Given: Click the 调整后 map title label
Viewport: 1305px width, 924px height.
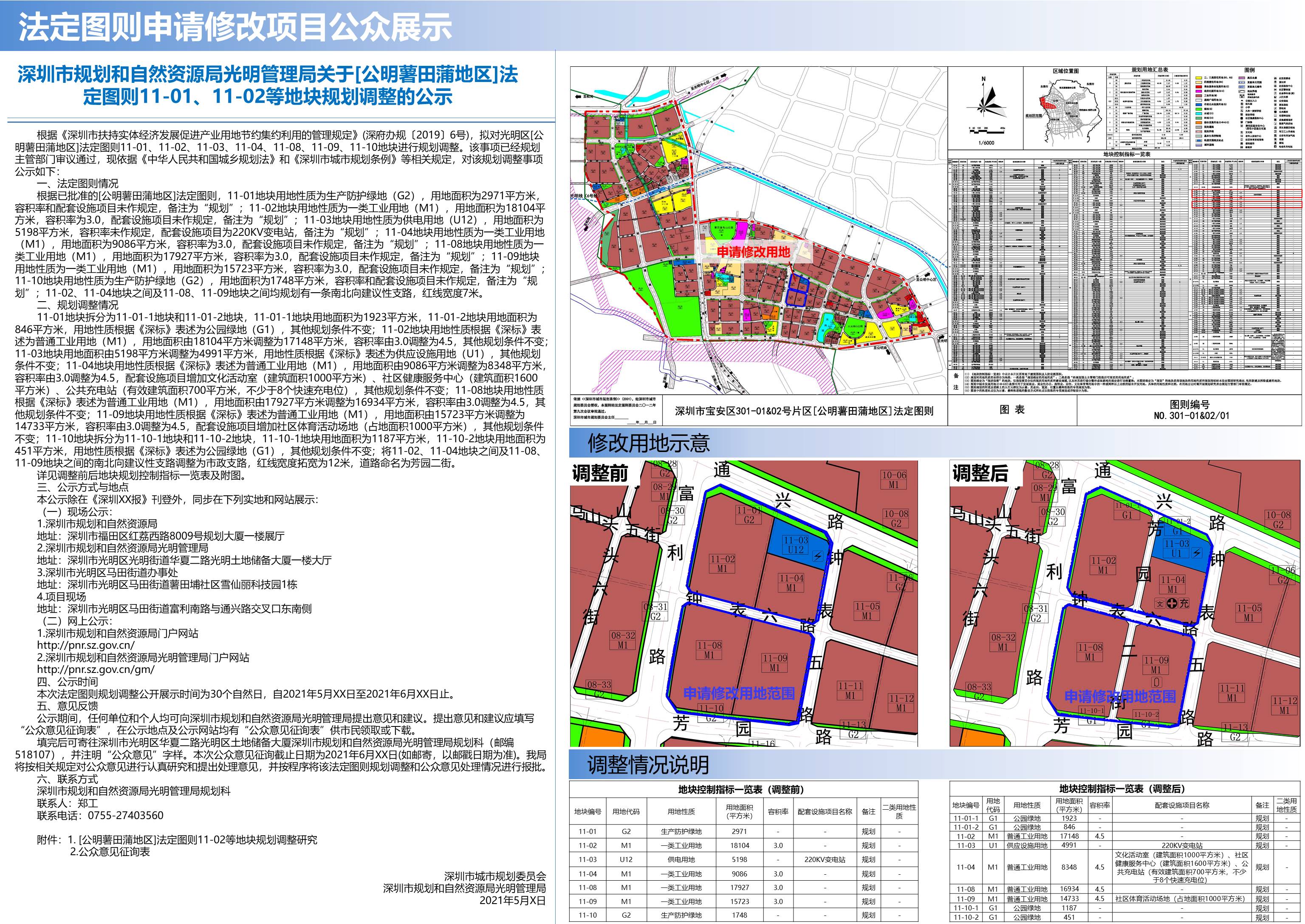Looking at the screenshot, I should [980, 473].
